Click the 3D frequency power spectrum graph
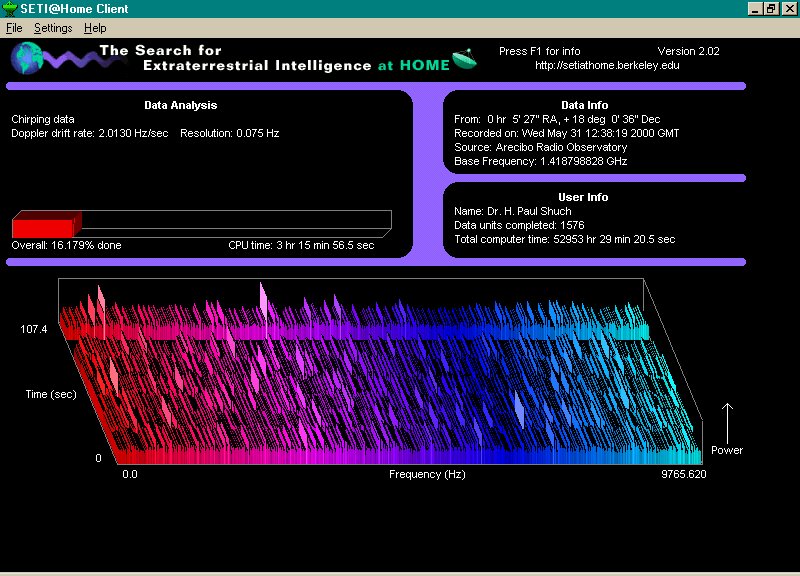 (380, 371)
